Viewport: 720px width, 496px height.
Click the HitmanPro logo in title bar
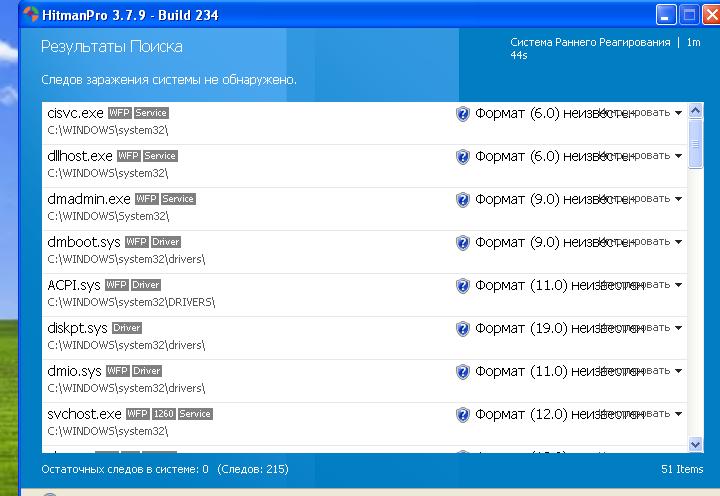tap(30, 14)
